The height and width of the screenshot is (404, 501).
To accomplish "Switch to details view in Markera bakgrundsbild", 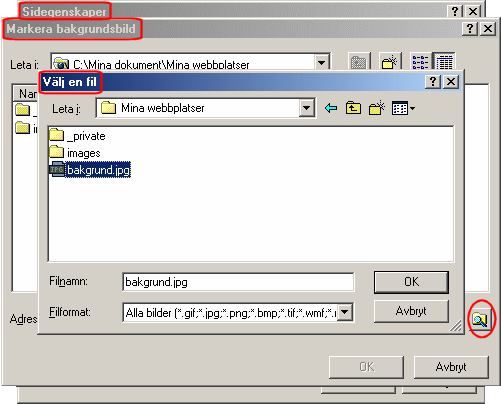I will [444, 61].
